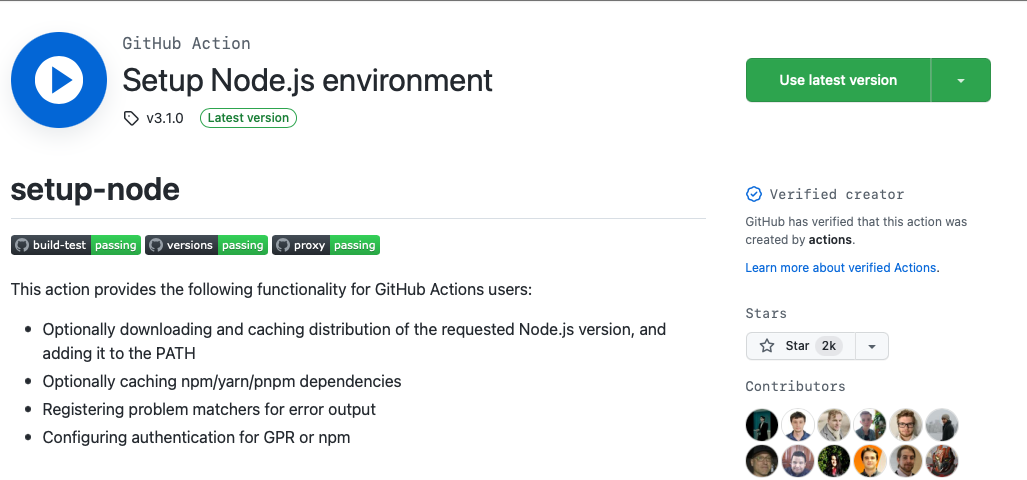
Task: Click the Stars section heading
Action: click(766, 313)
